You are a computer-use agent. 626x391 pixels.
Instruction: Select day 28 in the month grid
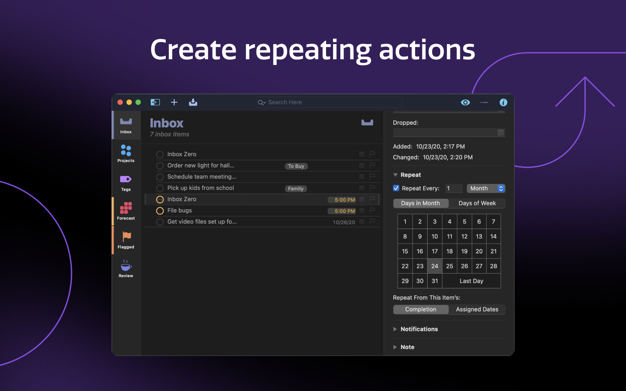pos(493,266)
